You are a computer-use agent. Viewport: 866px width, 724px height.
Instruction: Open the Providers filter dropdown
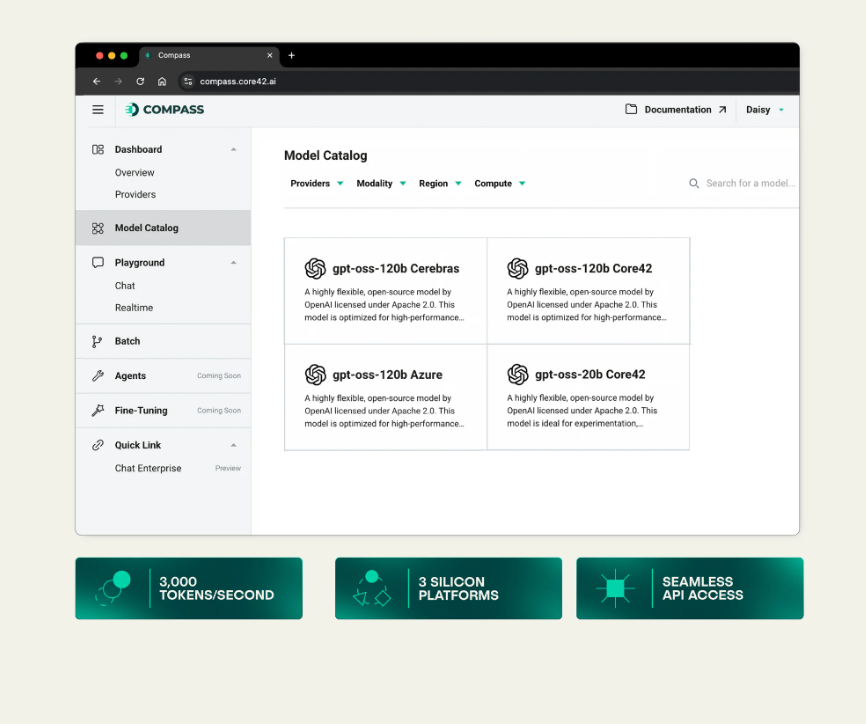pos(317,184)
